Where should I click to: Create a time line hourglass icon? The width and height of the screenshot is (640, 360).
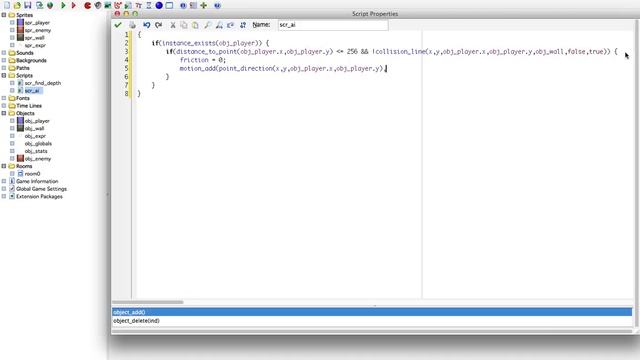(149, 5)
